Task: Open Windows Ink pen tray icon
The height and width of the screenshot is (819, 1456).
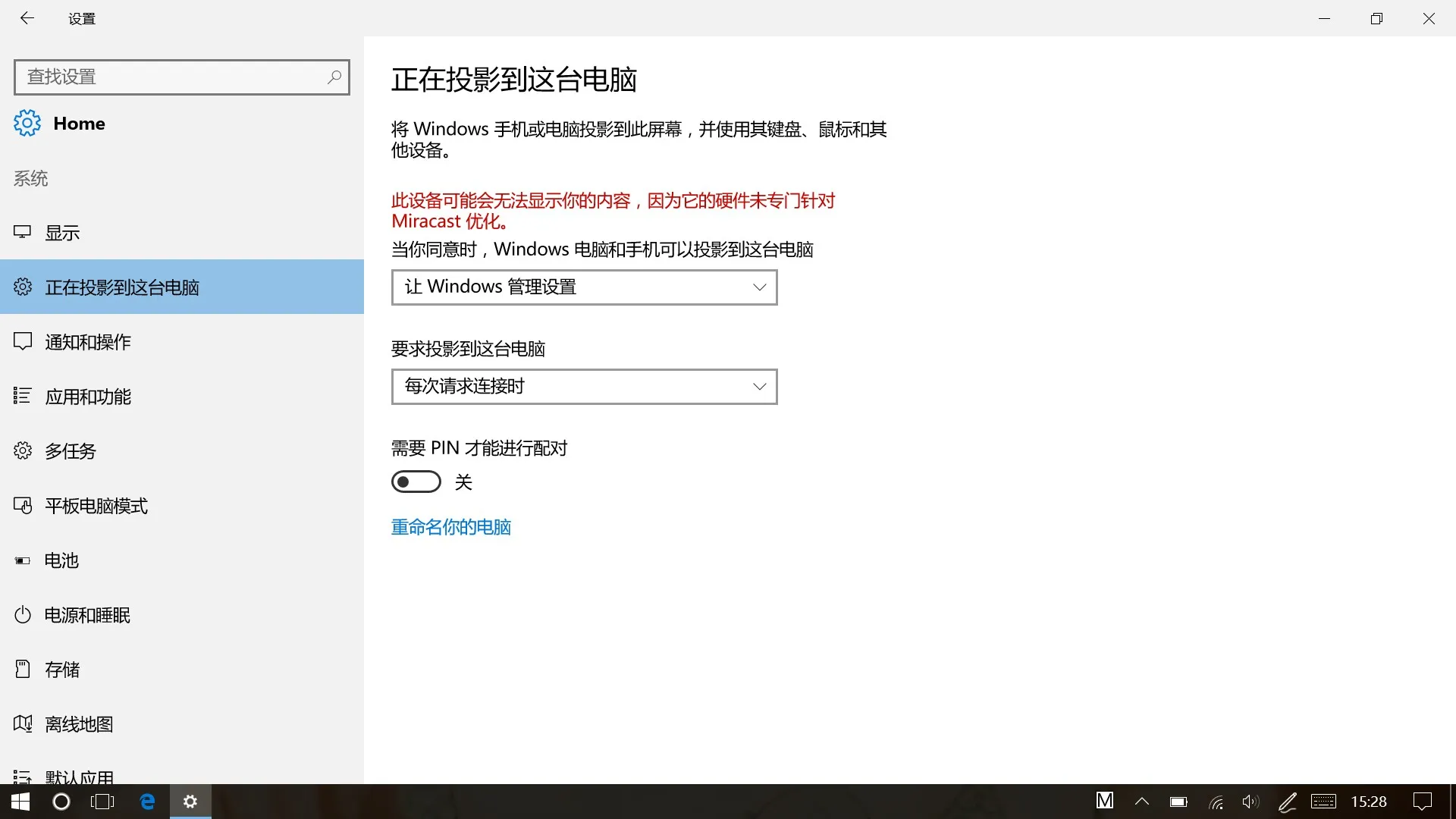Action: tap(1288, 802)
